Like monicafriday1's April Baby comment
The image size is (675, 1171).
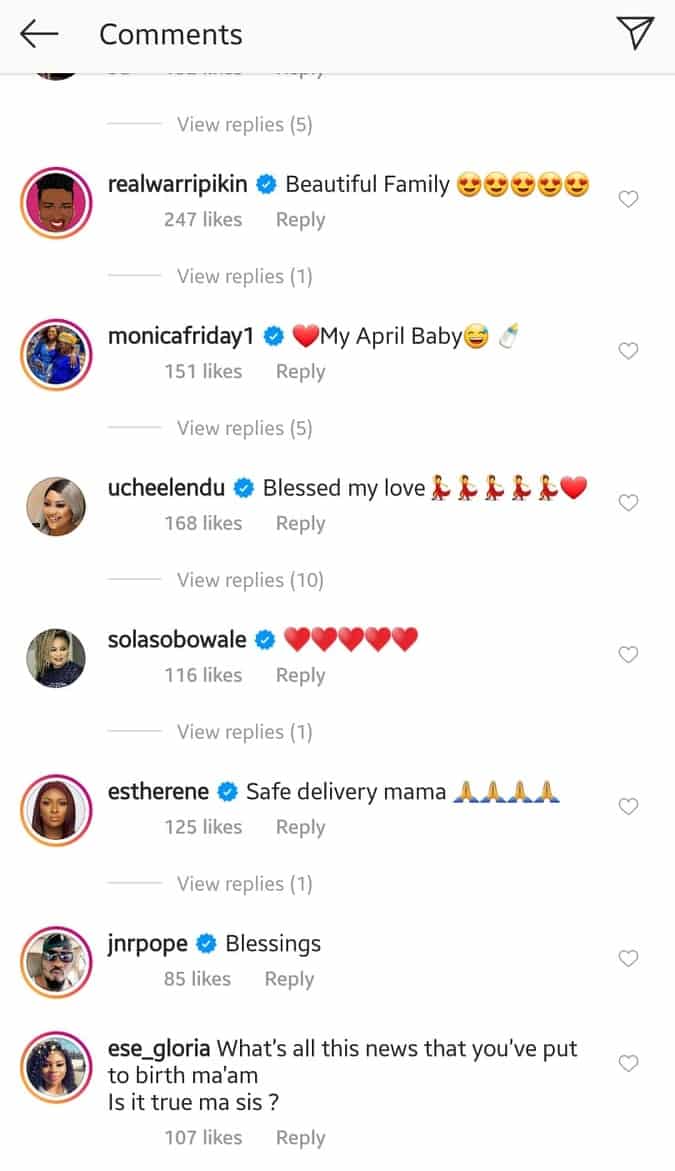click(628, 351)
